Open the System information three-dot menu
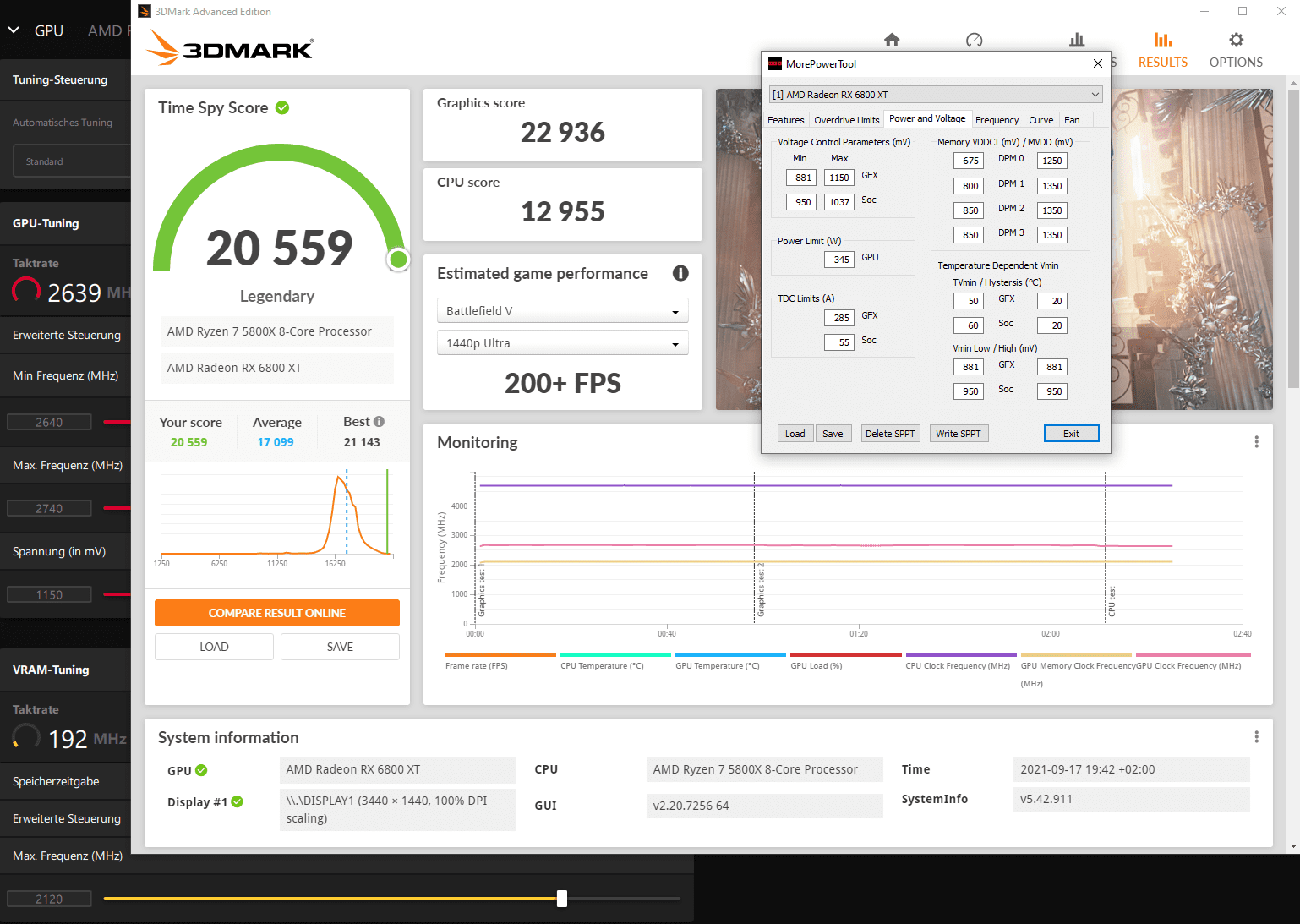The image size is (1300, 924). [1256, 737]
